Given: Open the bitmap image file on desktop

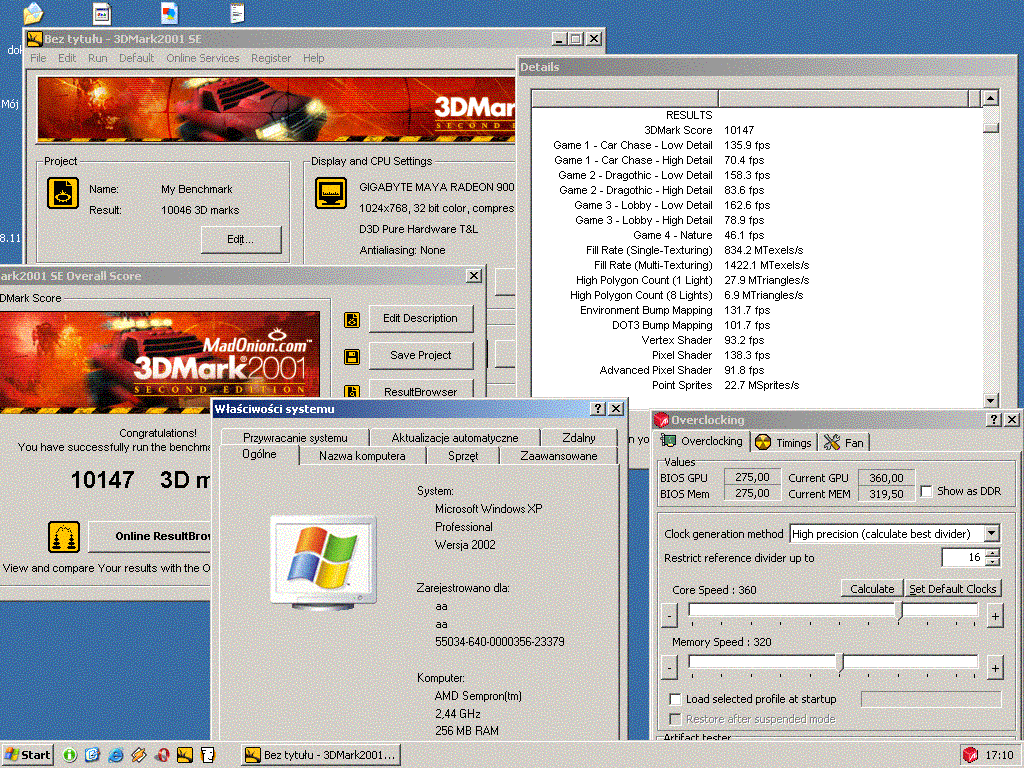Looking at the screenshot, I should pos(101,12).
